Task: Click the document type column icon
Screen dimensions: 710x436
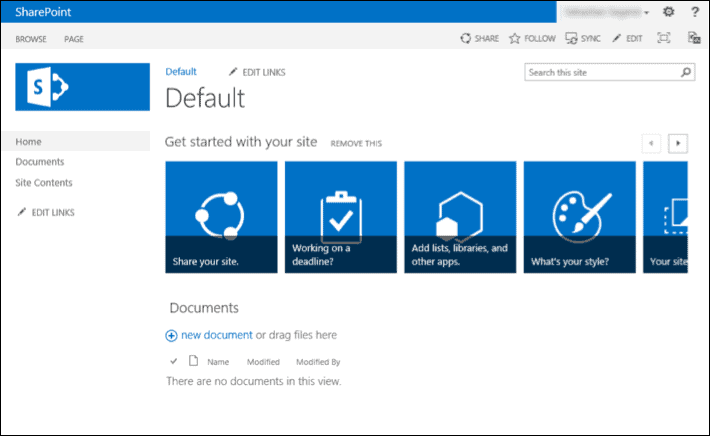Action: tap(193, 361)
